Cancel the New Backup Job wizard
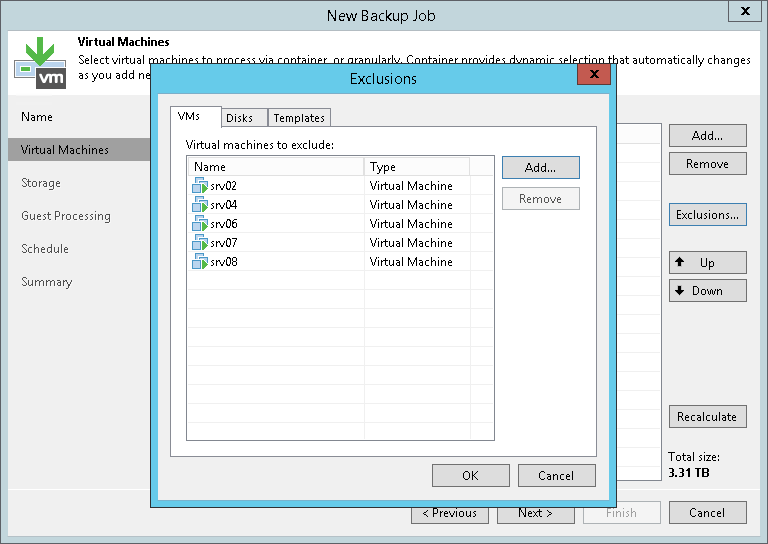 pyautogui.click(x=708, y=513)
